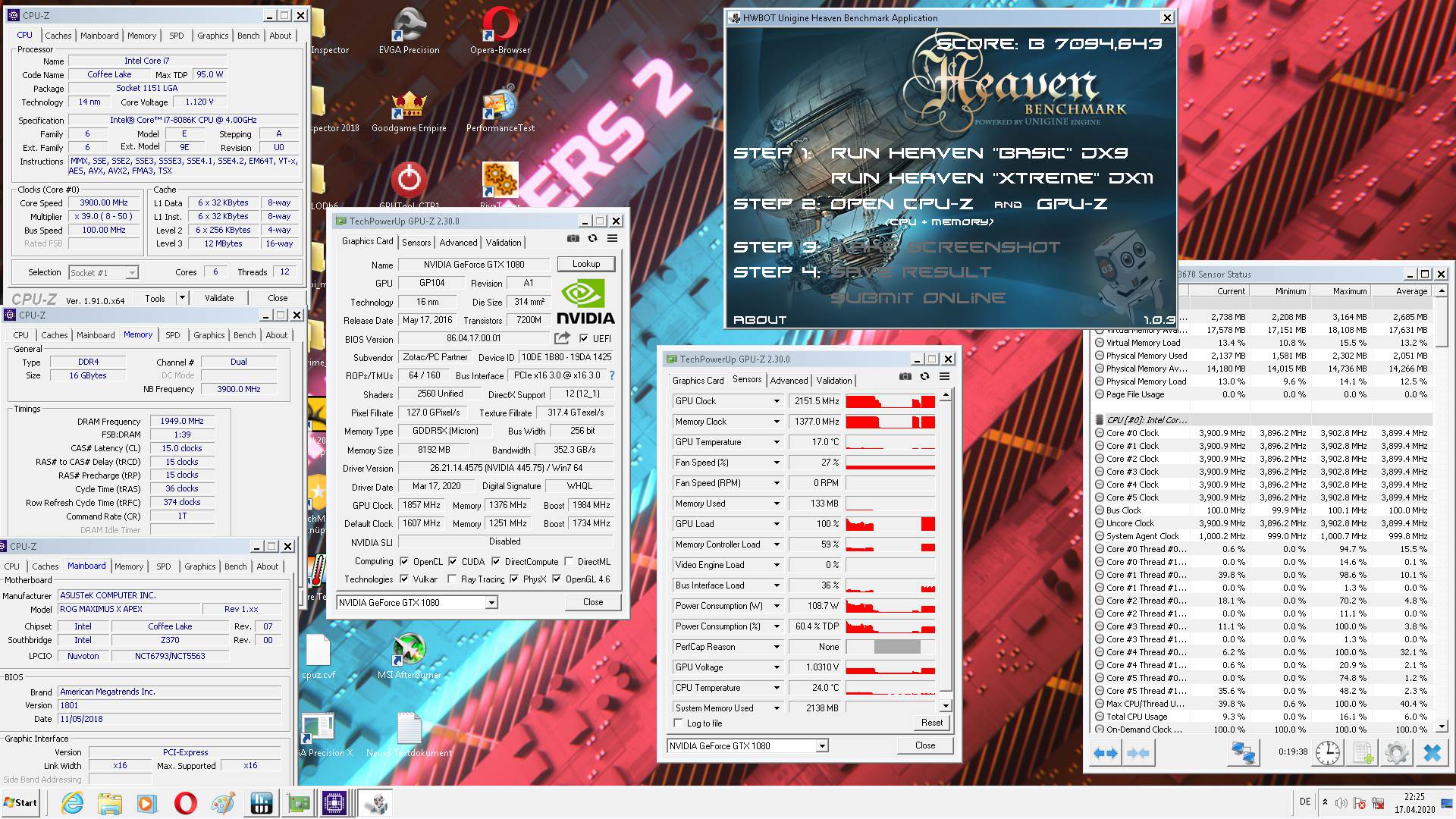Click the HWiNFO sensor list scrollbar down arrow
This screenshot has width=1456, height=819.
pos(1442,726)
